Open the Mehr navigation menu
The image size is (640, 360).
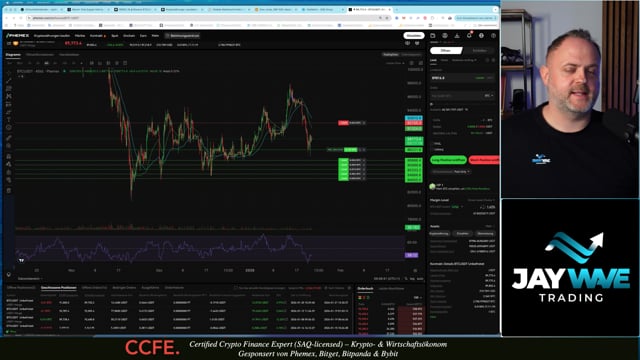pyautogui.click(x=155, y=36)
